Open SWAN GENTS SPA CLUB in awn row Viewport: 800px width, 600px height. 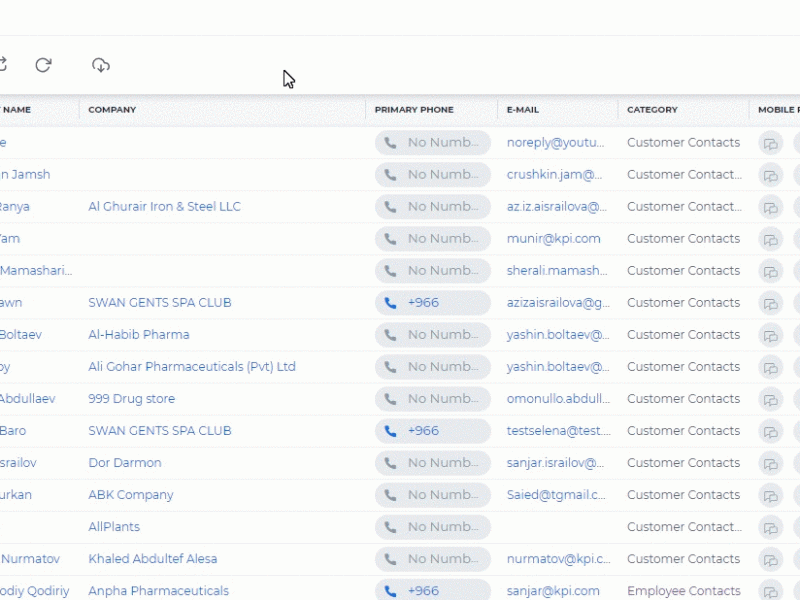[x=160, y=303]
